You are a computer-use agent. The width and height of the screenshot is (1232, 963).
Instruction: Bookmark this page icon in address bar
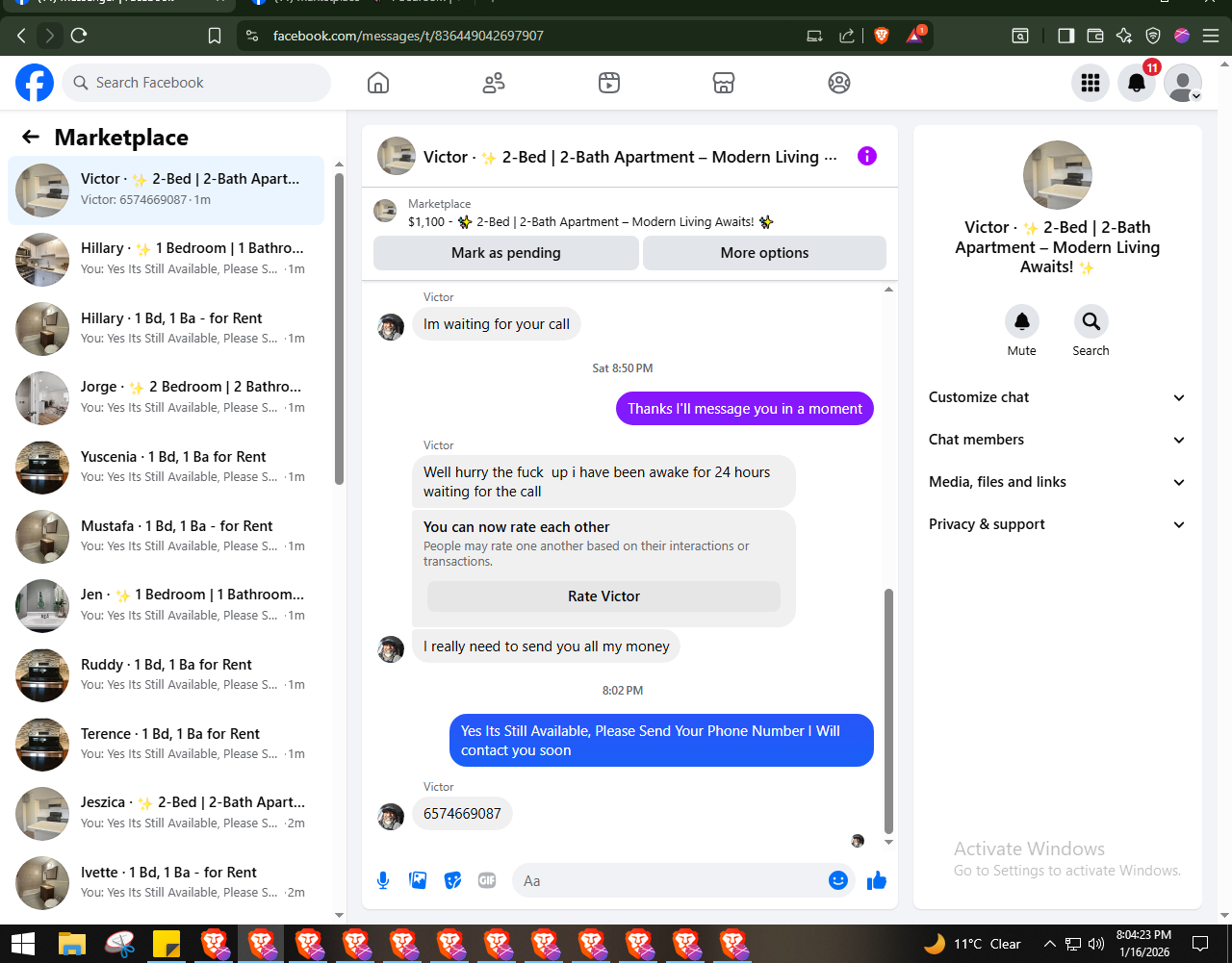tap(215, 36)
